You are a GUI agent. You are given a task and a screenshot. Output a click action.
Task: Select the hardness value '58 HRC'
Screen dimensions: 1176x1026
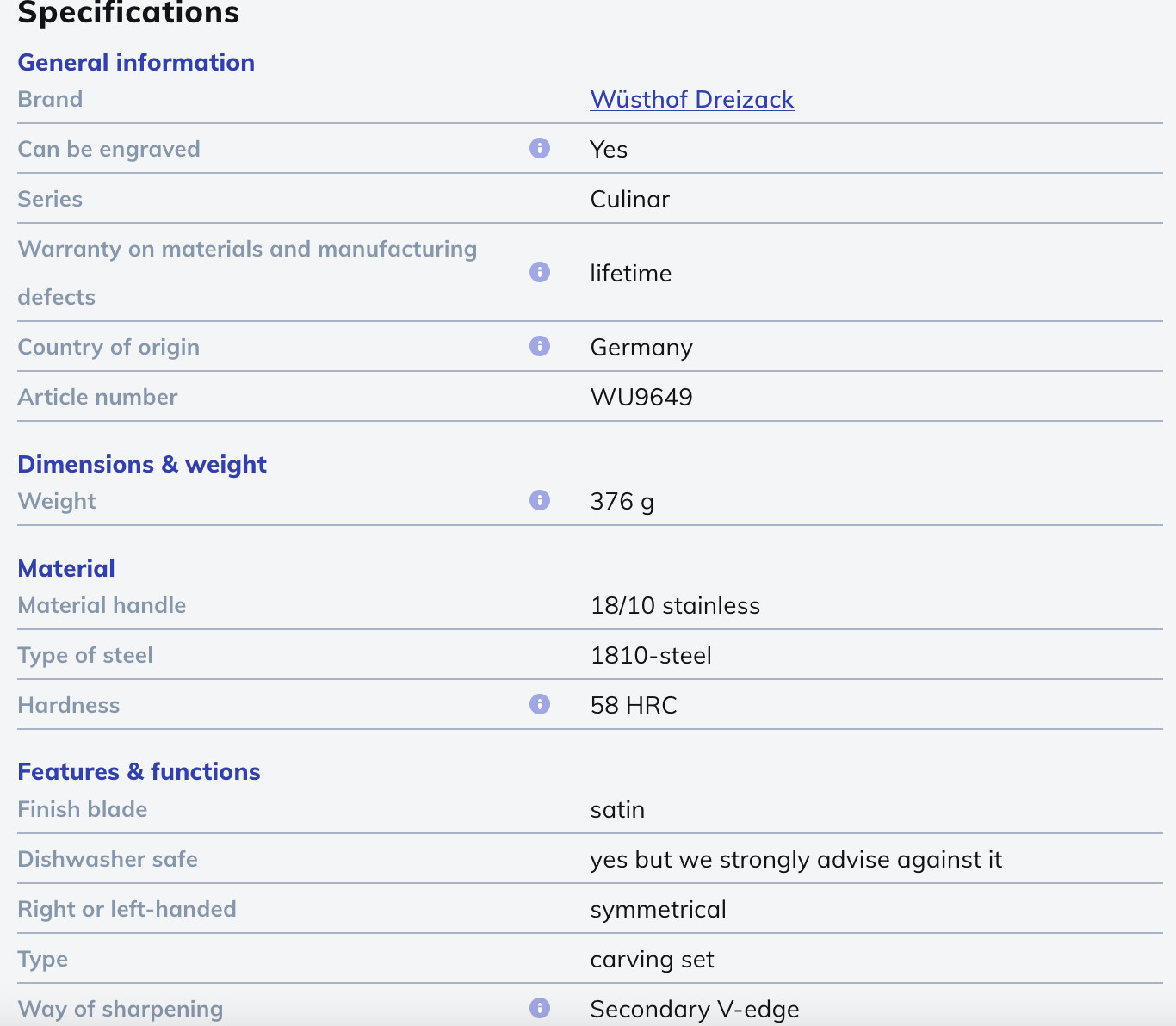(x=634, y=705)
